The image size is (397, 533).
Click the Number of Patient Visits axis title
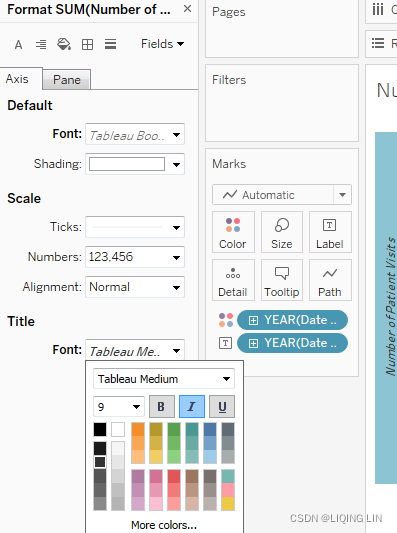click(391, 306)
